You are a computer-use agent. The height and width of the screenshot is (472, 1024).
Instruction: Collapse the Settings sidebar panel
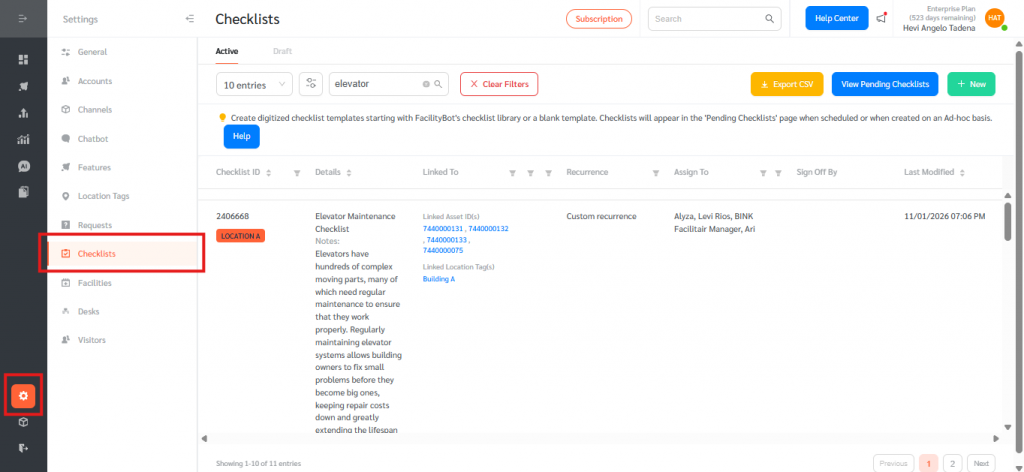click(190, 19)
